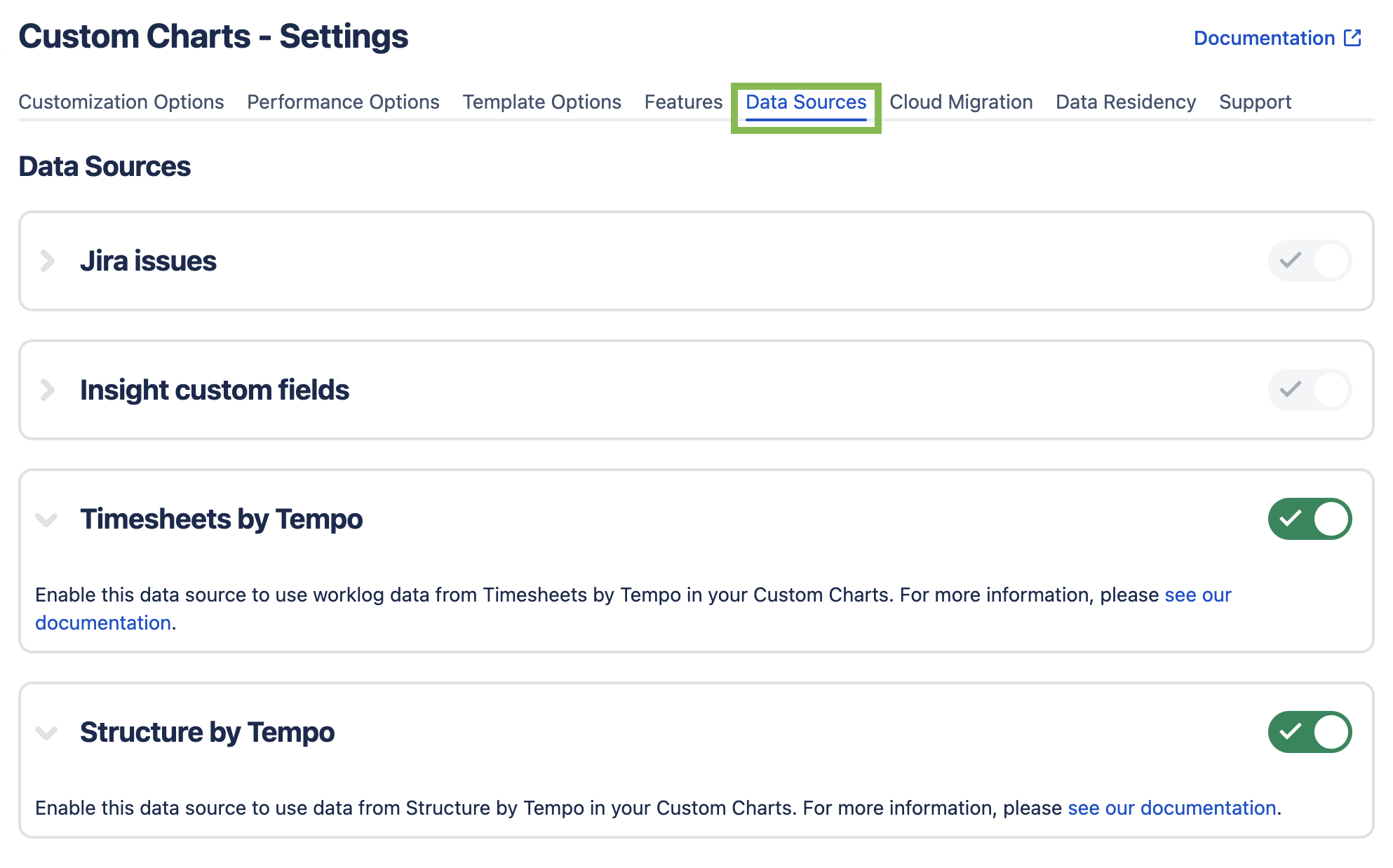Toggle the Insight custom fields switch
Viewport: 1393px width, 868px height.
click(1310, 390)
